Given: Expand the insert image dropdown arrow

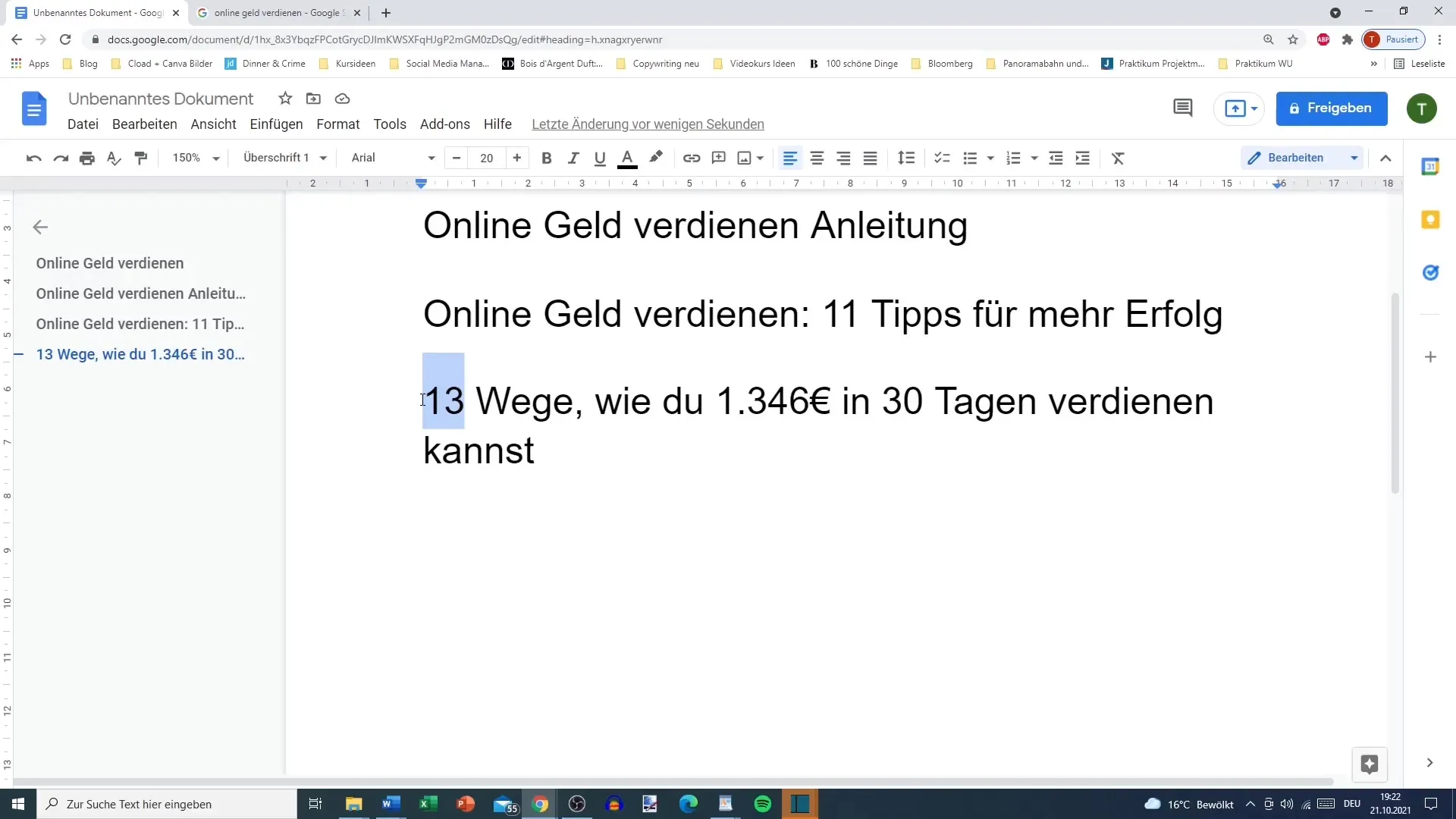Looking at the screenshot, I should coord(760,158).
